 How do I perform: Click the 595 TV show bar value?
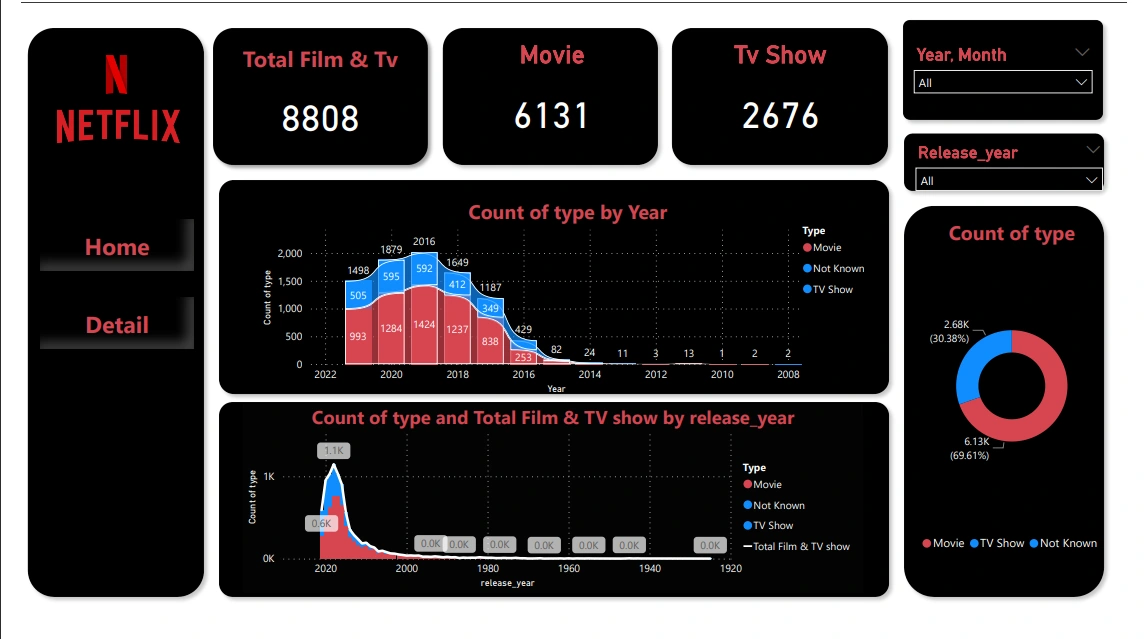click(391, 276)
